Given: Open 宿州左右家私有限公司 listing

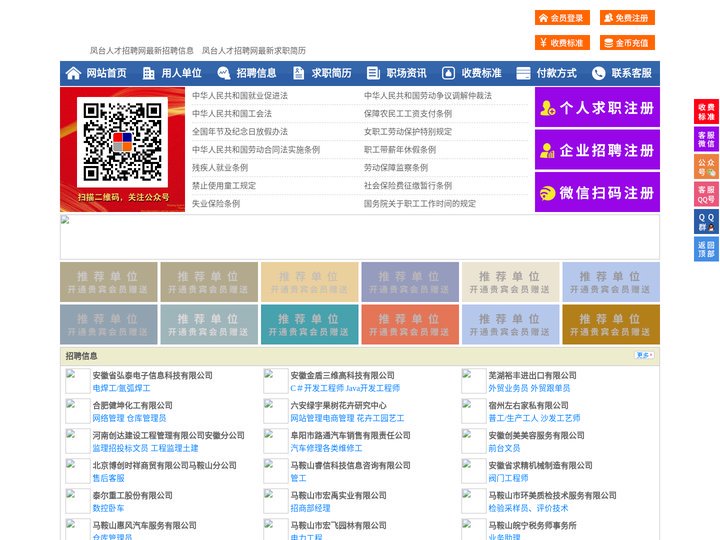Looking at the screenshot, I should click(528, 405).
